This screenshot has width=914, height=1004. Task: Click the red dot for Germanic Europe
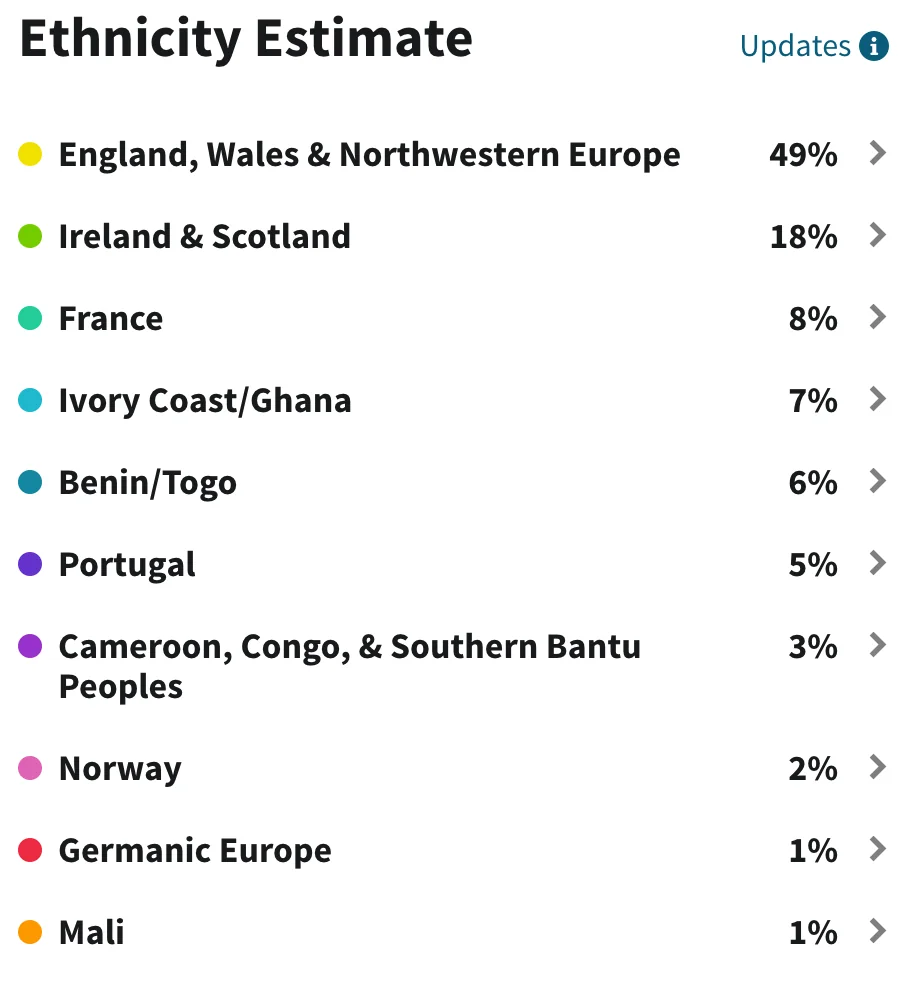pos(31,848)
